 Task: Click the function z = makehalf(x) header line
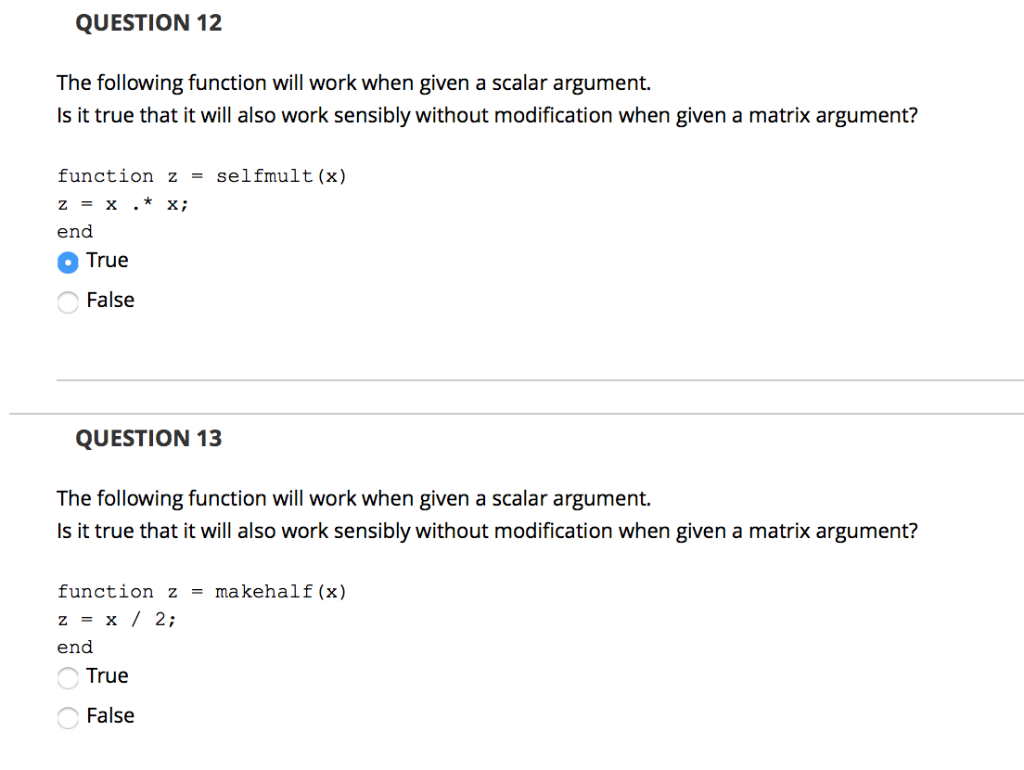[202, 590]
